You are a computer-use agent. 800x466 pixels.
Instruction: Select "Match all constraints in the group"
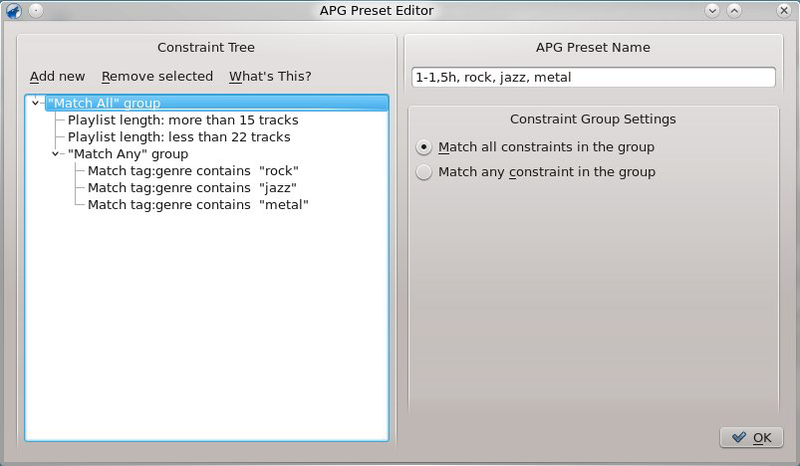(x=424, y=147)
